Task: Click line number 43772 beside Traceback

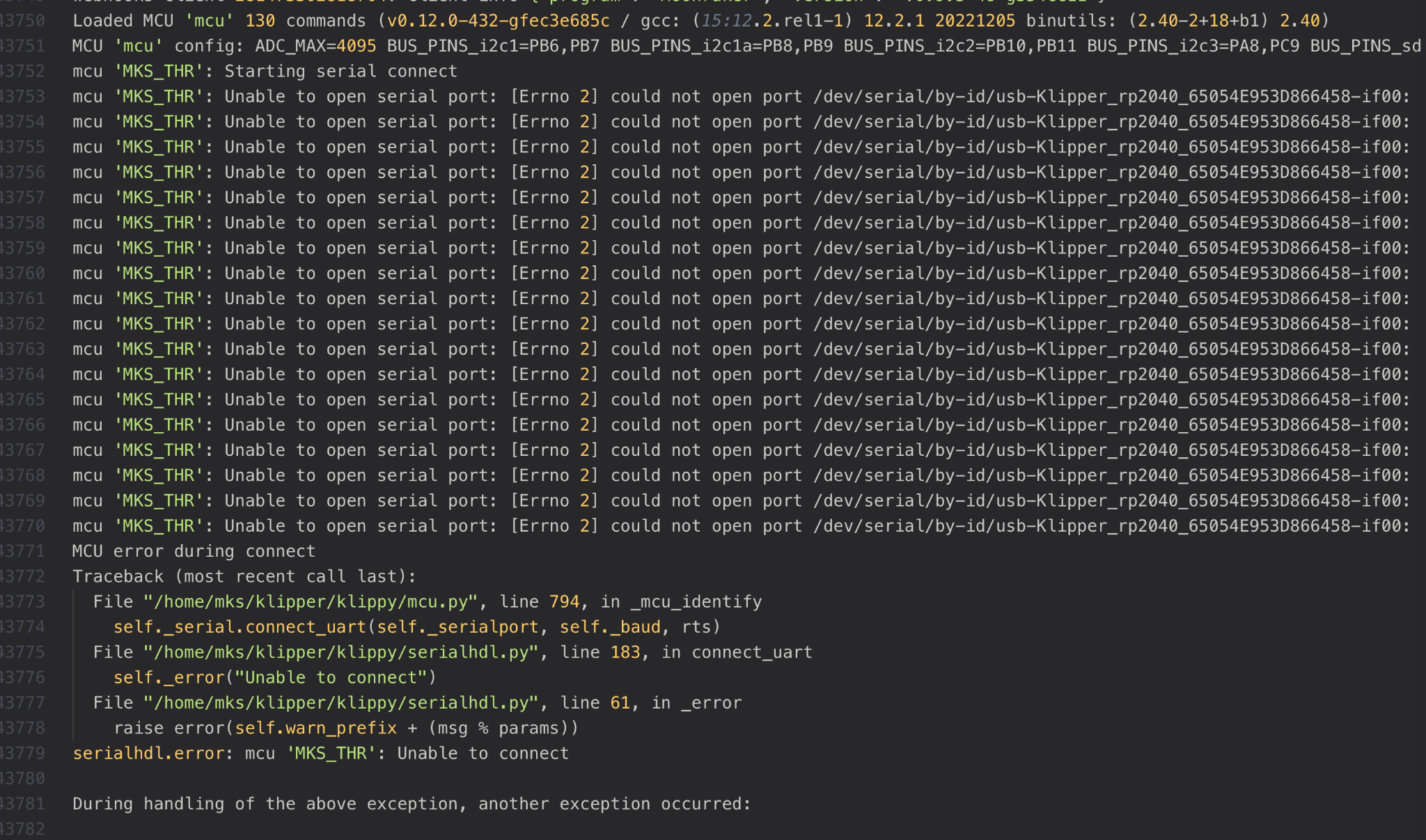Action: point(22,576)
